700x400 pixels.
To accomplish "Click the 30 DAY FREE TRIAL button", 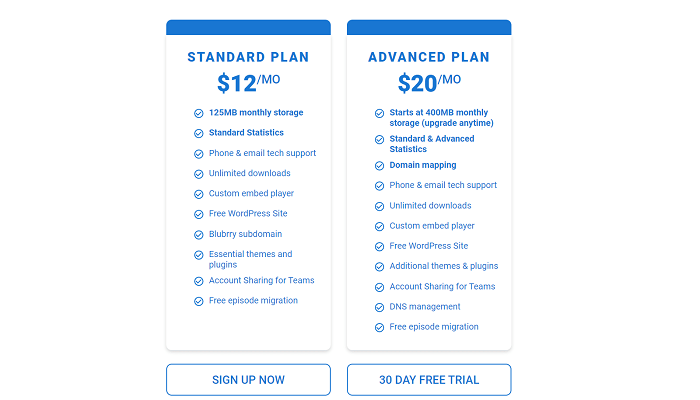I will pyautogui.click(x=429, y=380).
